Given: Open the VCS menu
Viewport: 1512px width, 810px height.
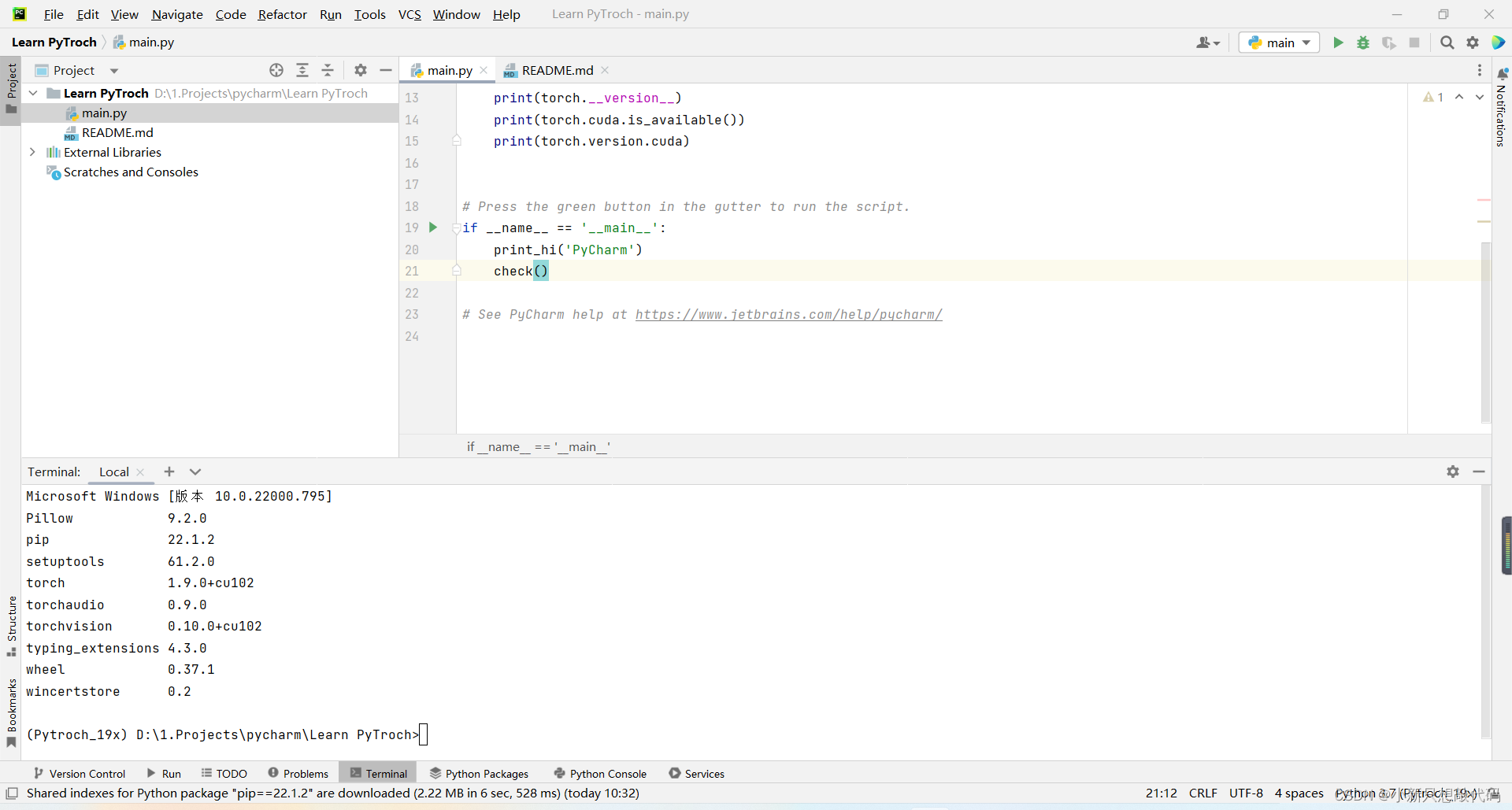Looking at the screenshot, I should (x=409, y=14).
